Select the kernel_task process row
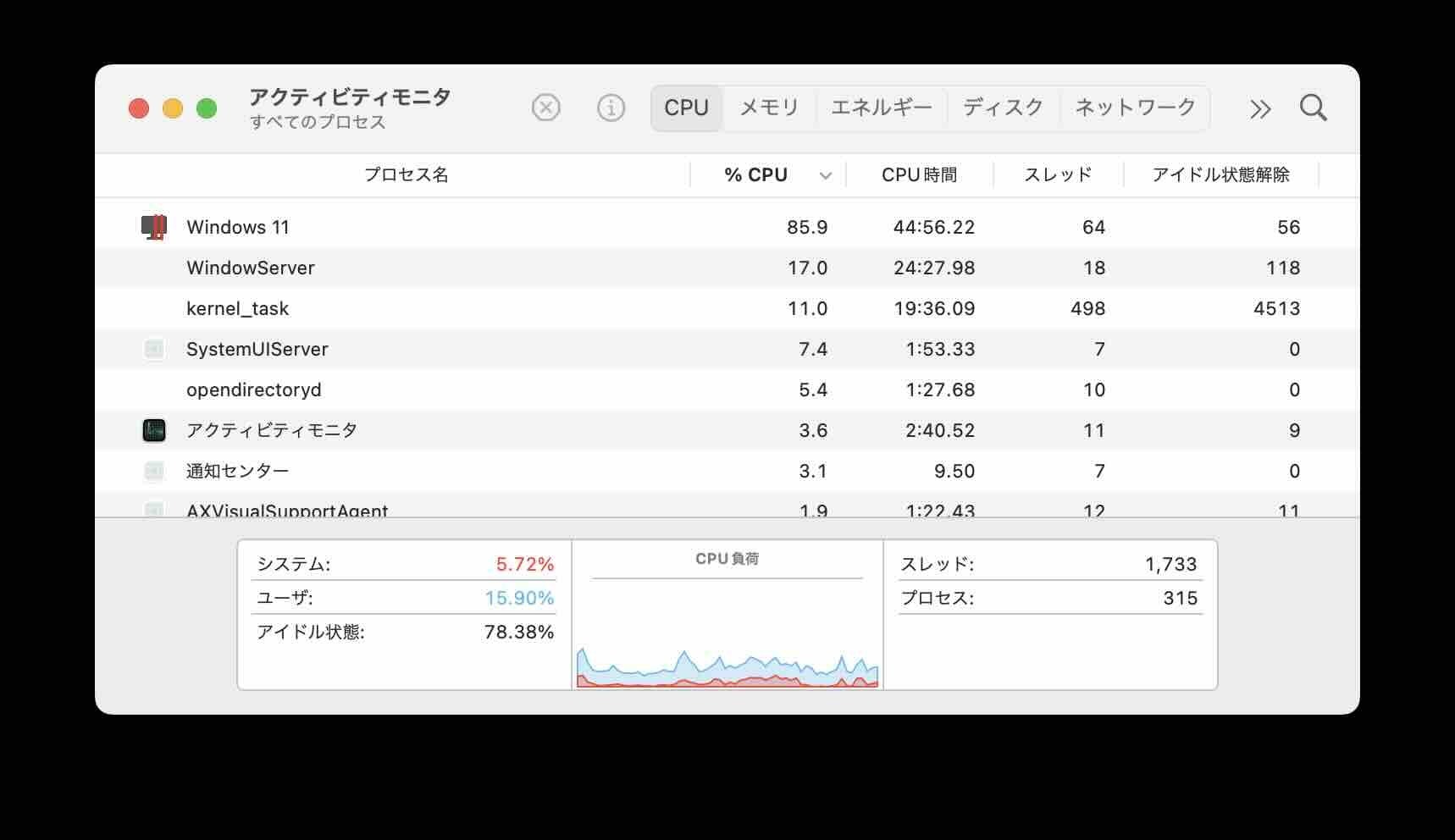The width and height of the screenshot is (1455, 840). (727, 308)
